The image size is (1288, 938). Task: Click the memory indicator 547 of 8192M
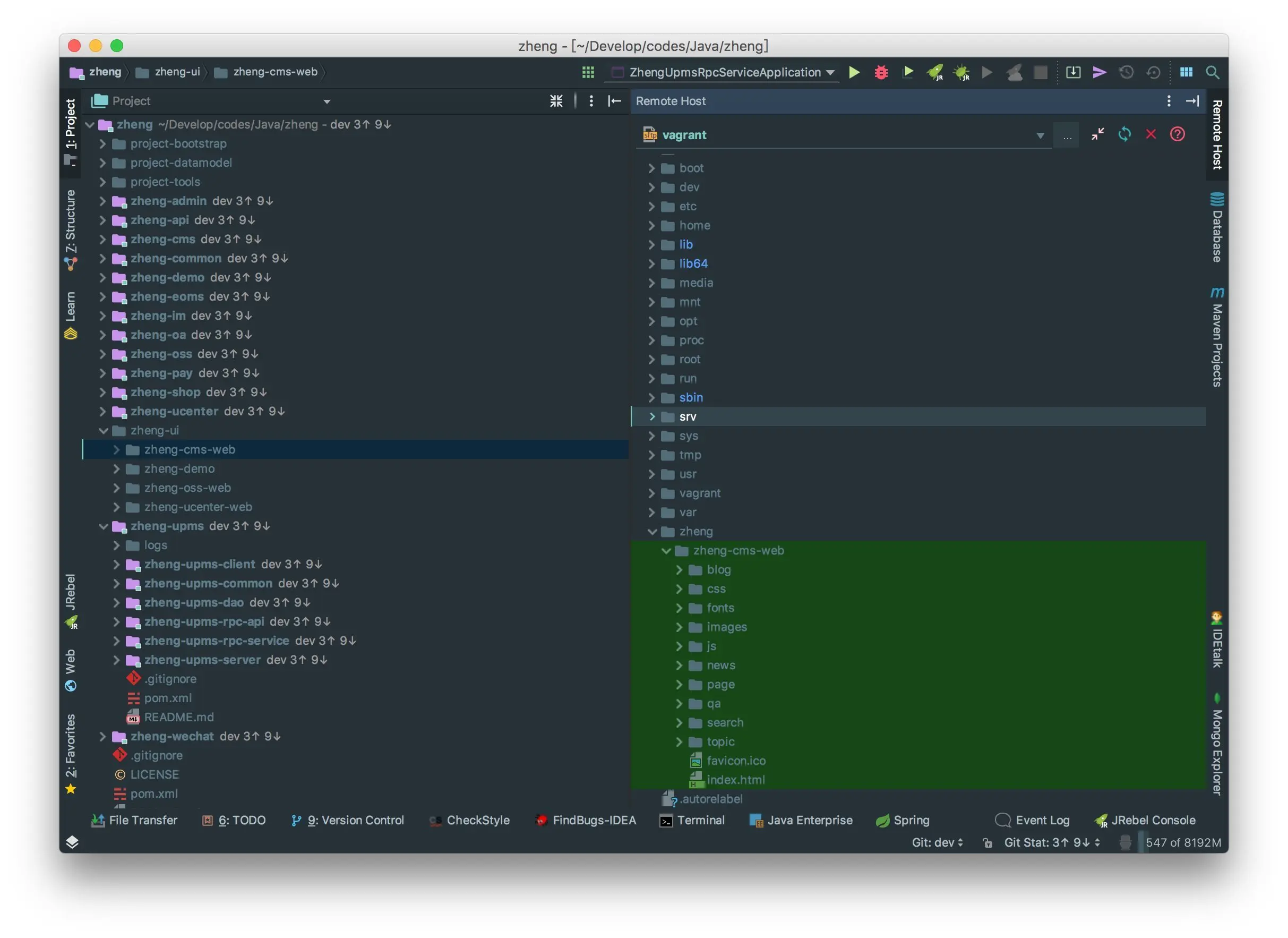[1182, 842]
